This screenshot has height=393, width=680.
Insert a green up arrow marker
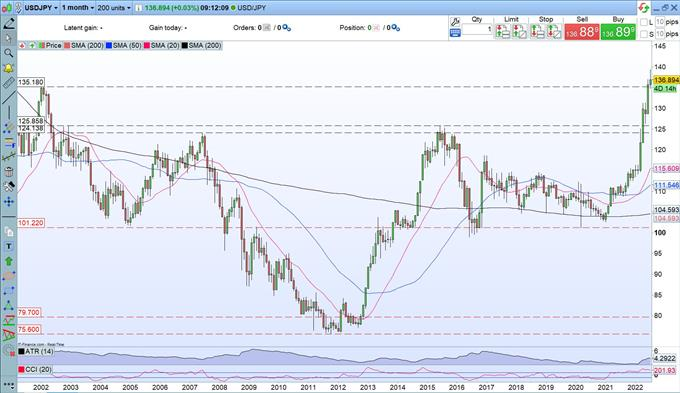click(8, 261)
